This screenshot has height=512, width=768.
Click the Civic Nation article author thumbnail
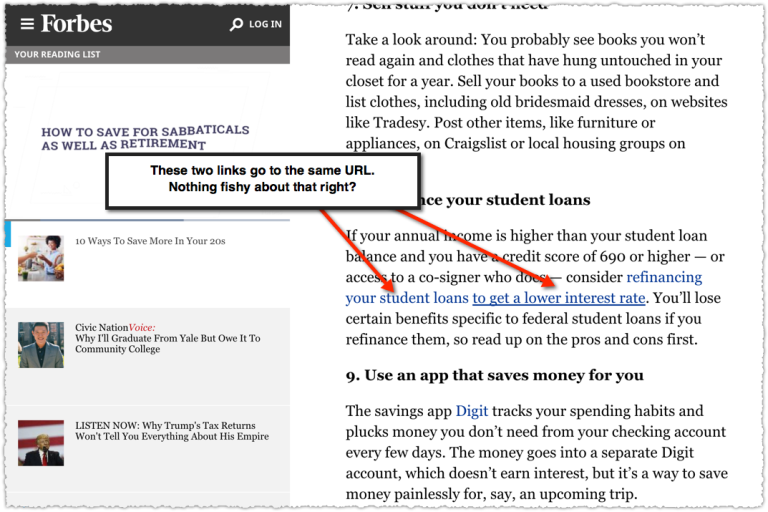point(41,344)
